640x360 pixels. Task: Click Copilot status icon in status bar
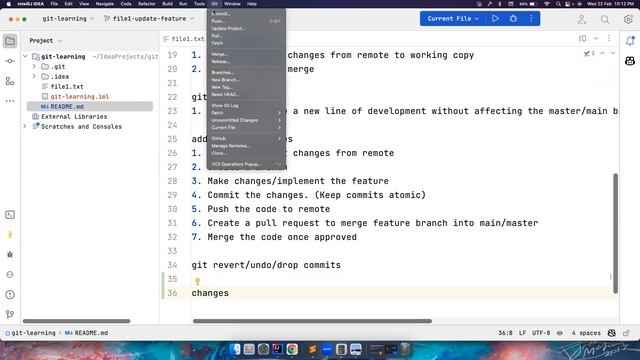611,333
